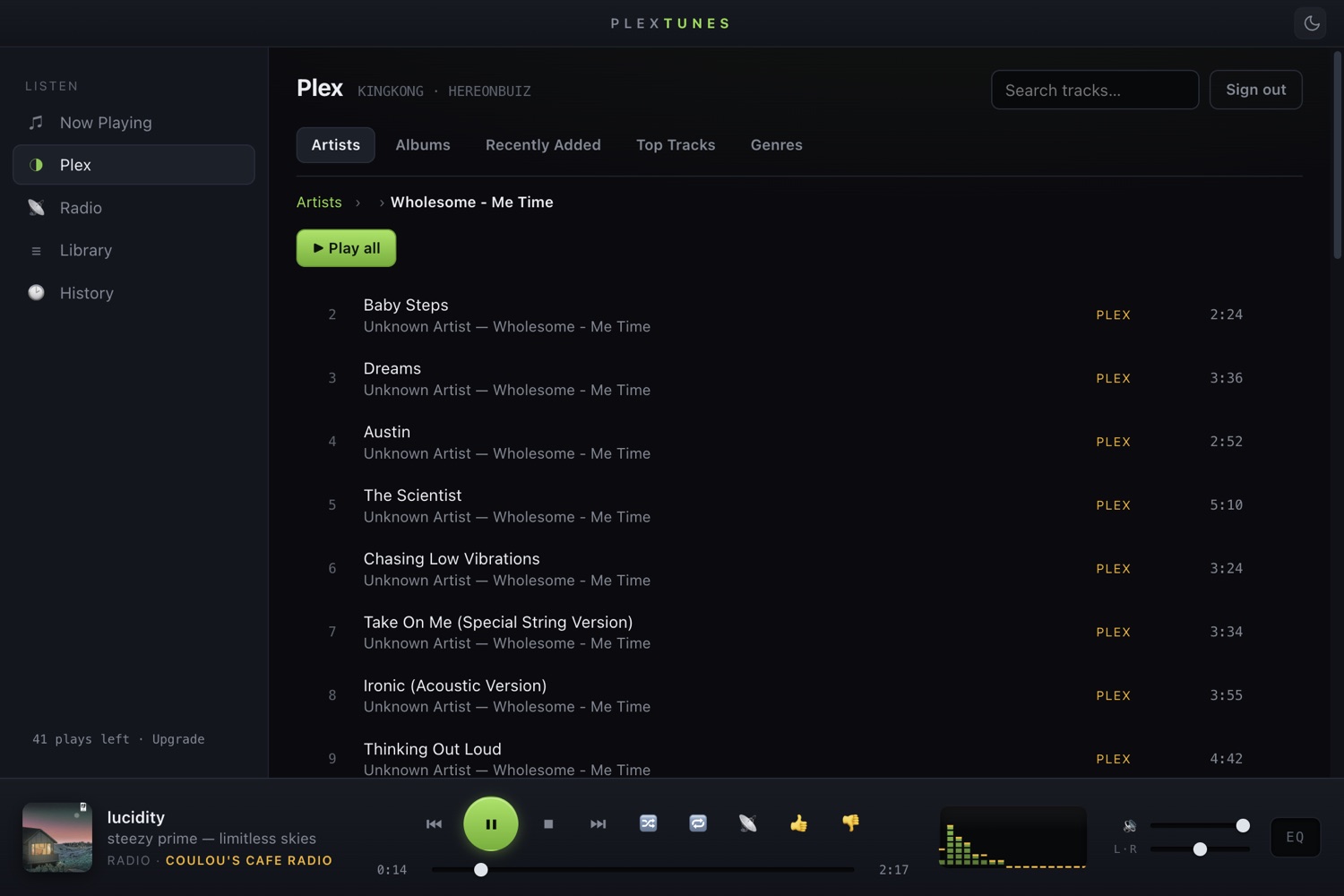The width and height of the screenshot is (1344, 896).
Task: Select Plex in the sidebar
Action: tap(134, 165)
